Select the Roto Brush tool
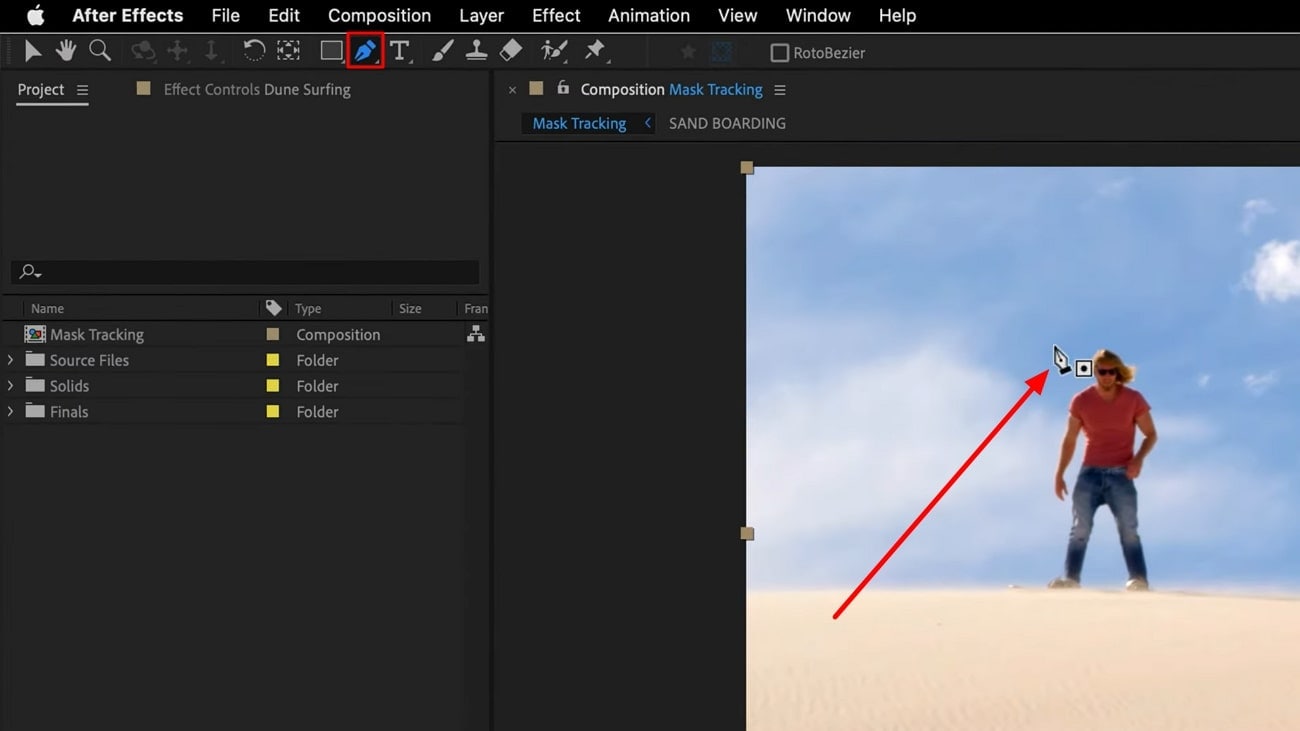 click(x=553, y=51)
